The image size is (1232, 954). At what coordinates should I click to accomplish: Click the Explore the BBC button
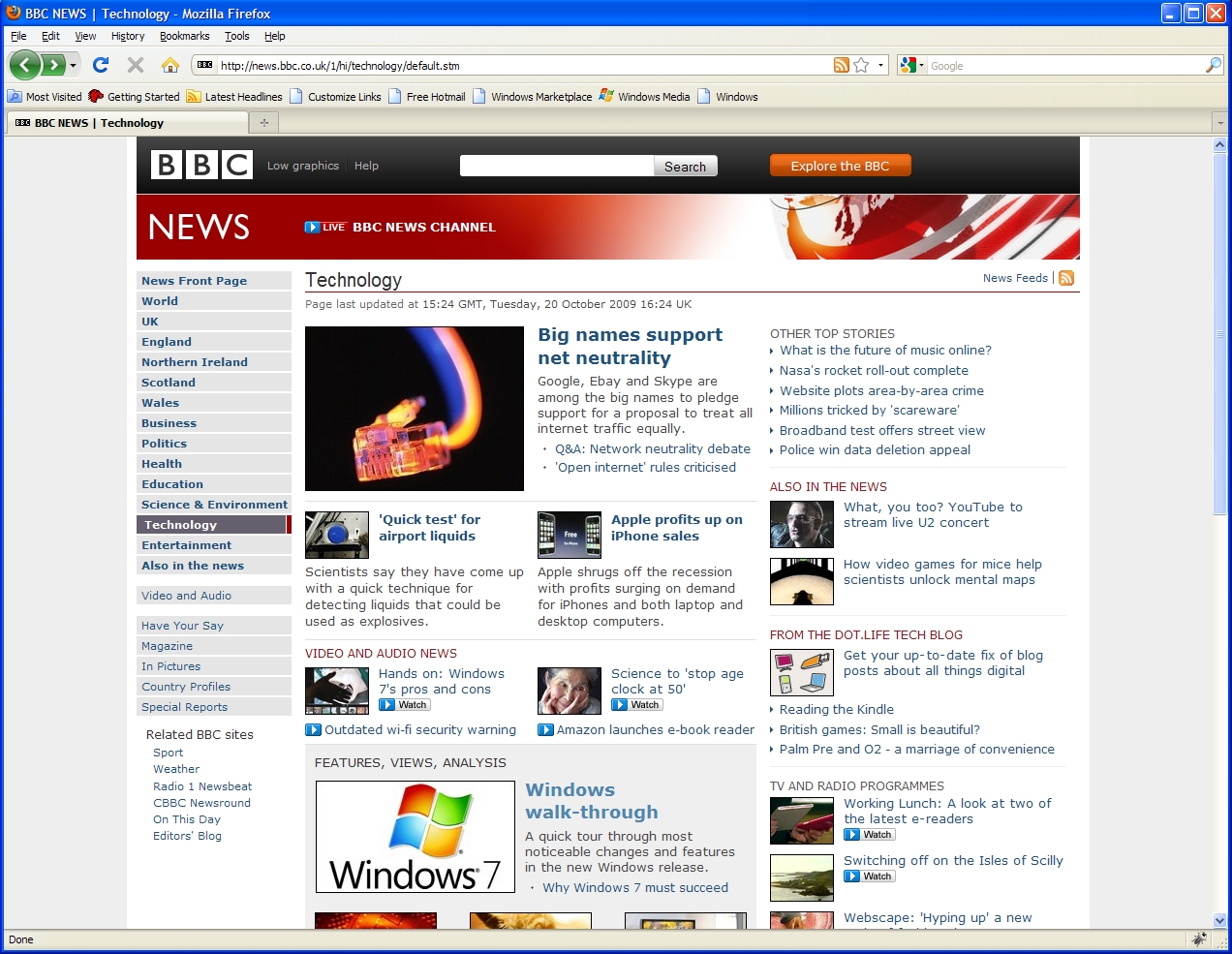coord(840,166)
